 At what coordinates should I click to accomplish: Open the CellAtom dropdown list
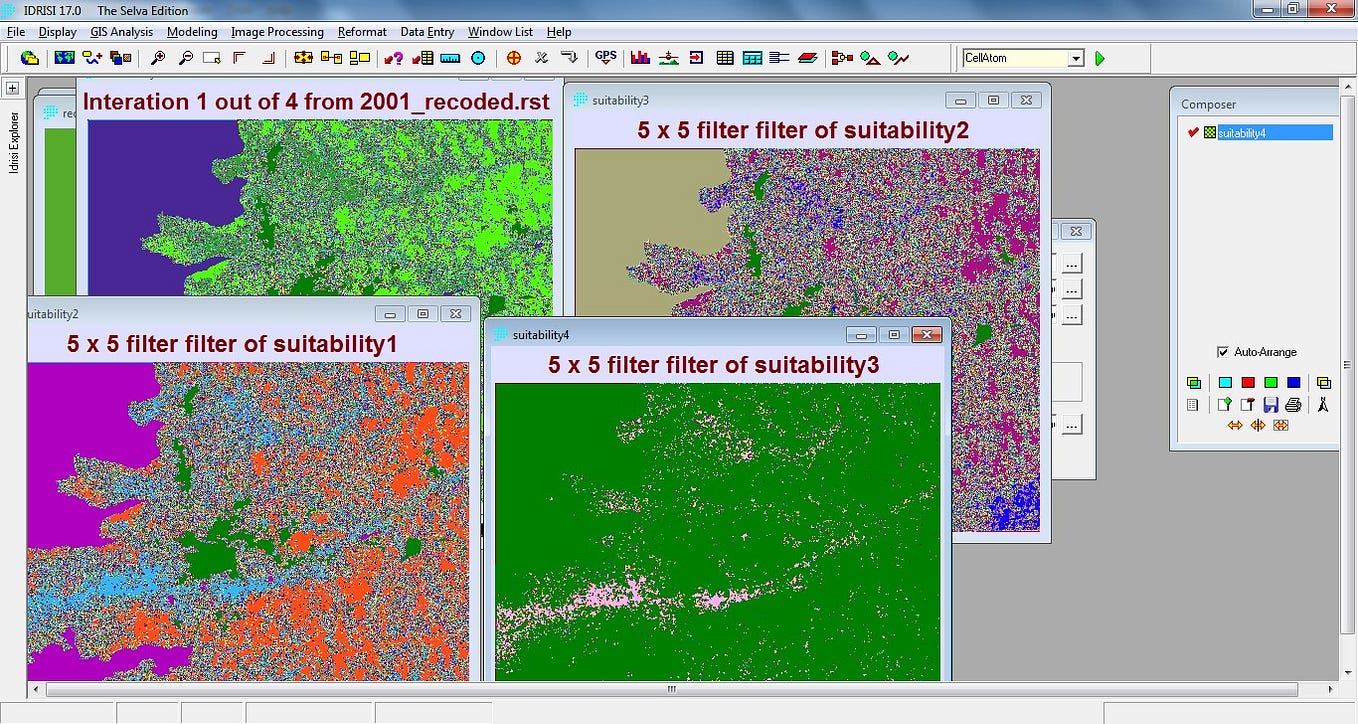[x=1078, y=58]
